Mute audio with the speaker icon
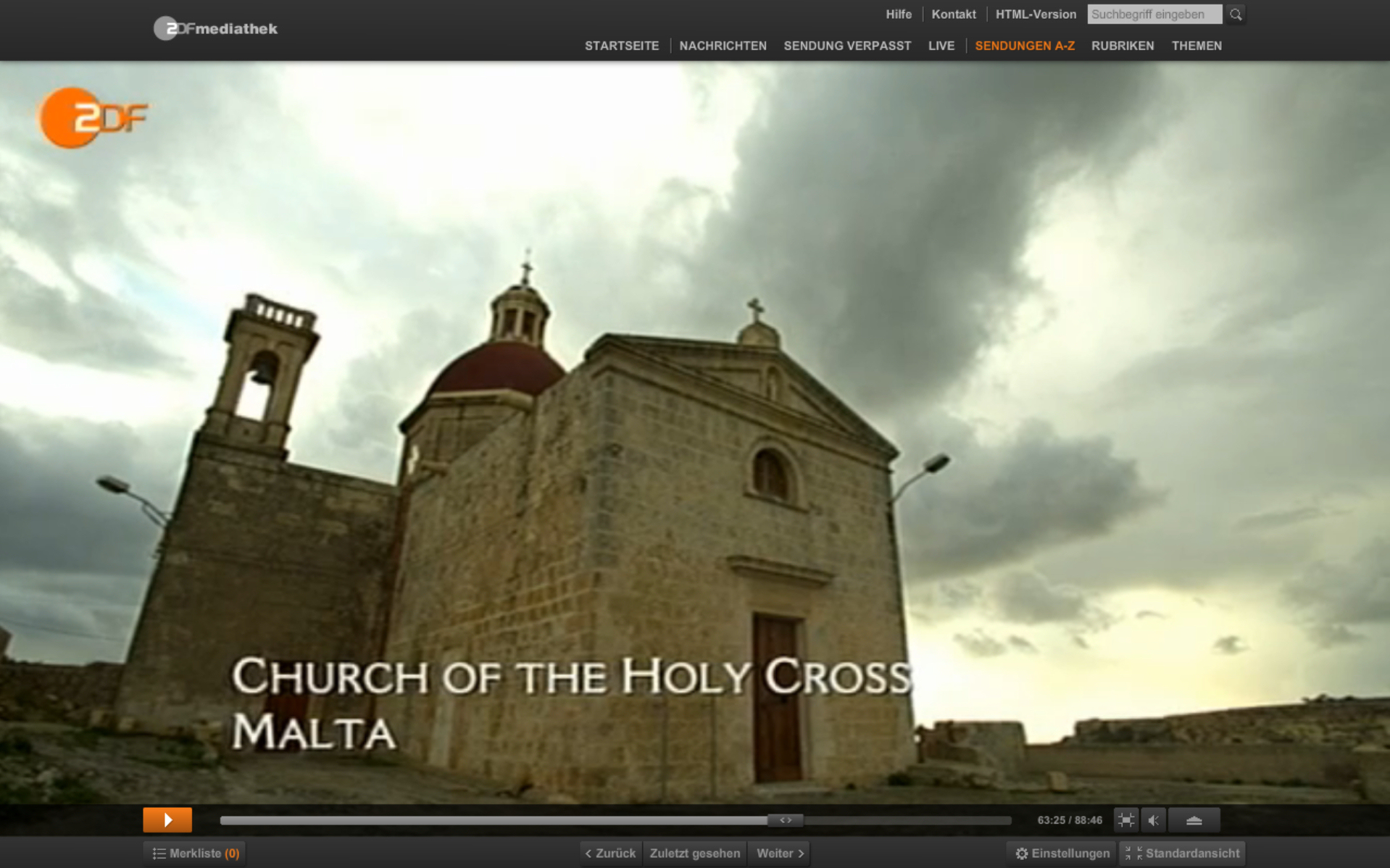Viewport: 1390px width, 868px height. (x=1153, y=820)
